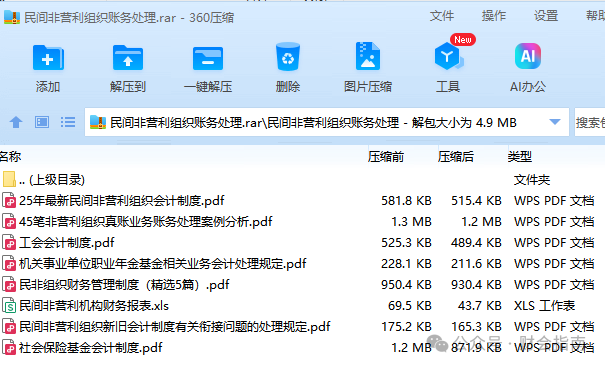Click the 581.8 KB size value
Screen dimensions: 605x367
(x=406, y=201)
